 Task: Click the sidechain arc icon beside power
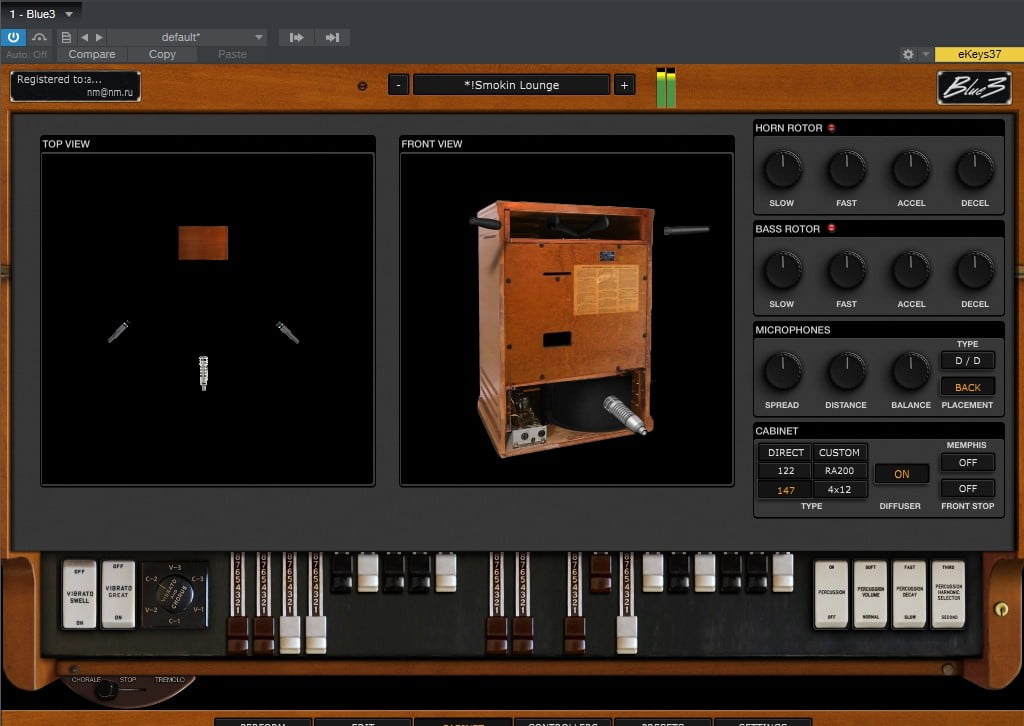[39, 37]
